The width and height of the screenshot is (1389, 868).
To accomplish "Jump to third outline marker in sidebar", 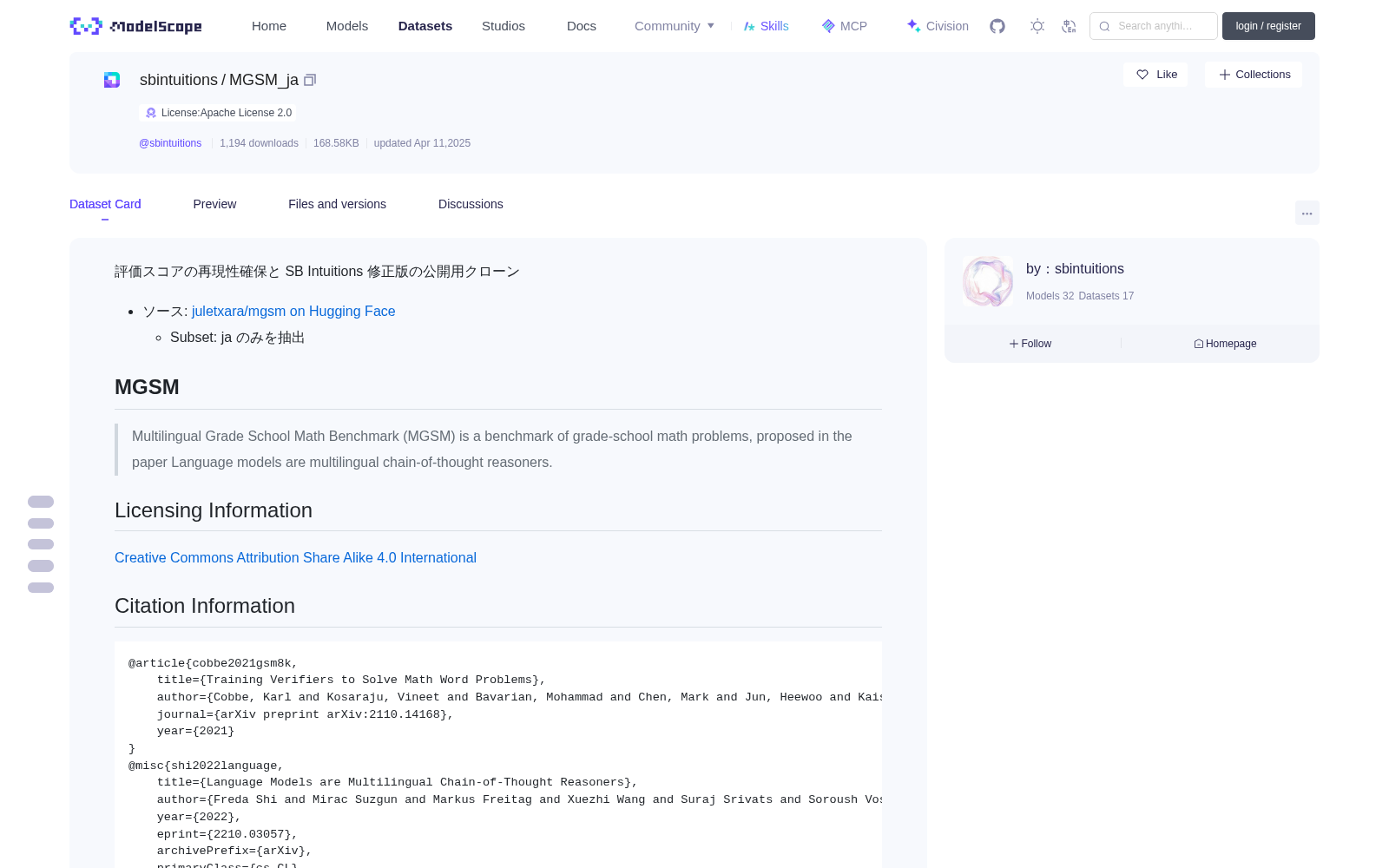I will pyautogui.click(x=41, y=544).
